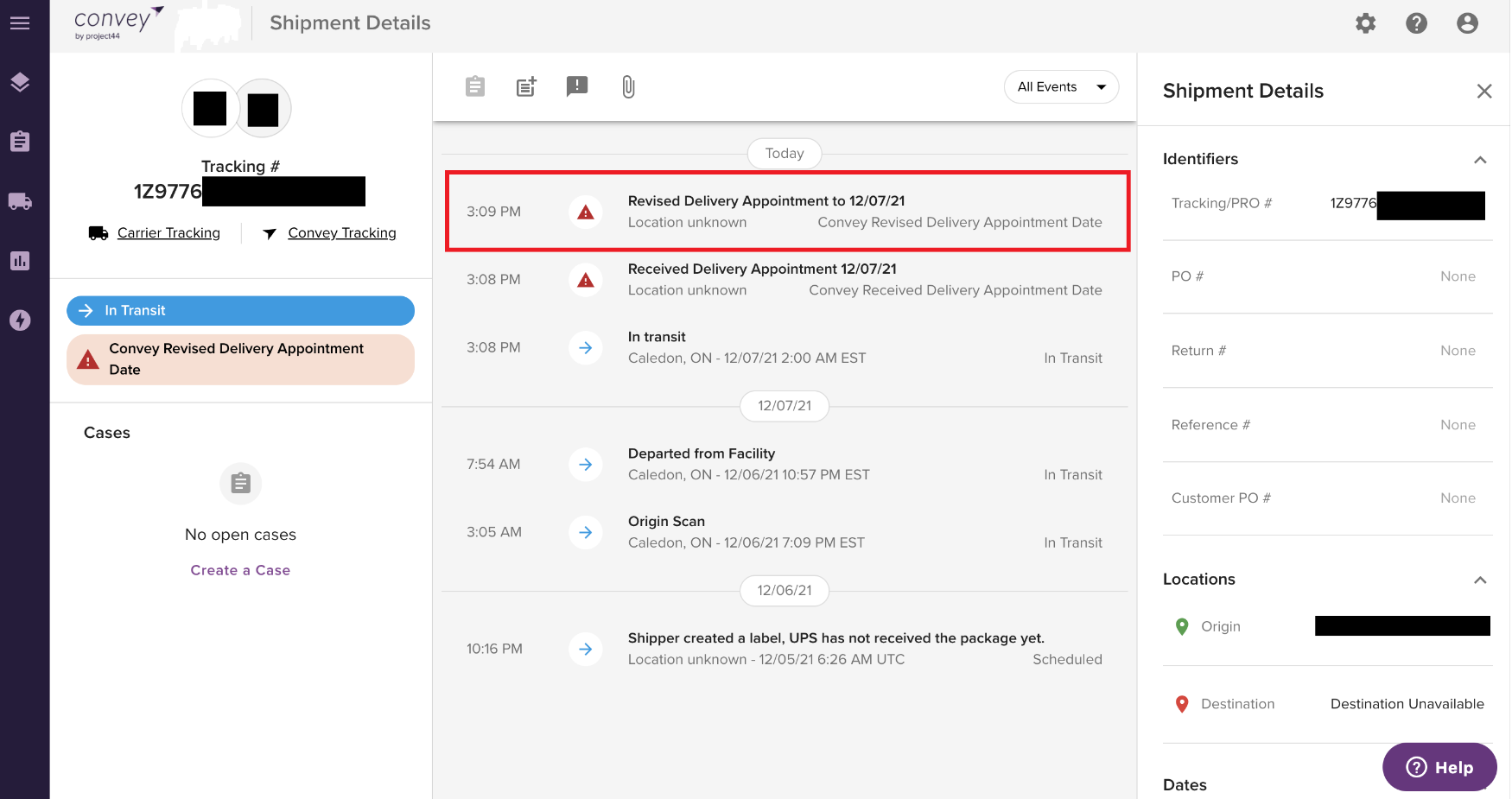
Task: Open the clipboard cases icon in the sidebar
Action: click(x=20, y=141)
